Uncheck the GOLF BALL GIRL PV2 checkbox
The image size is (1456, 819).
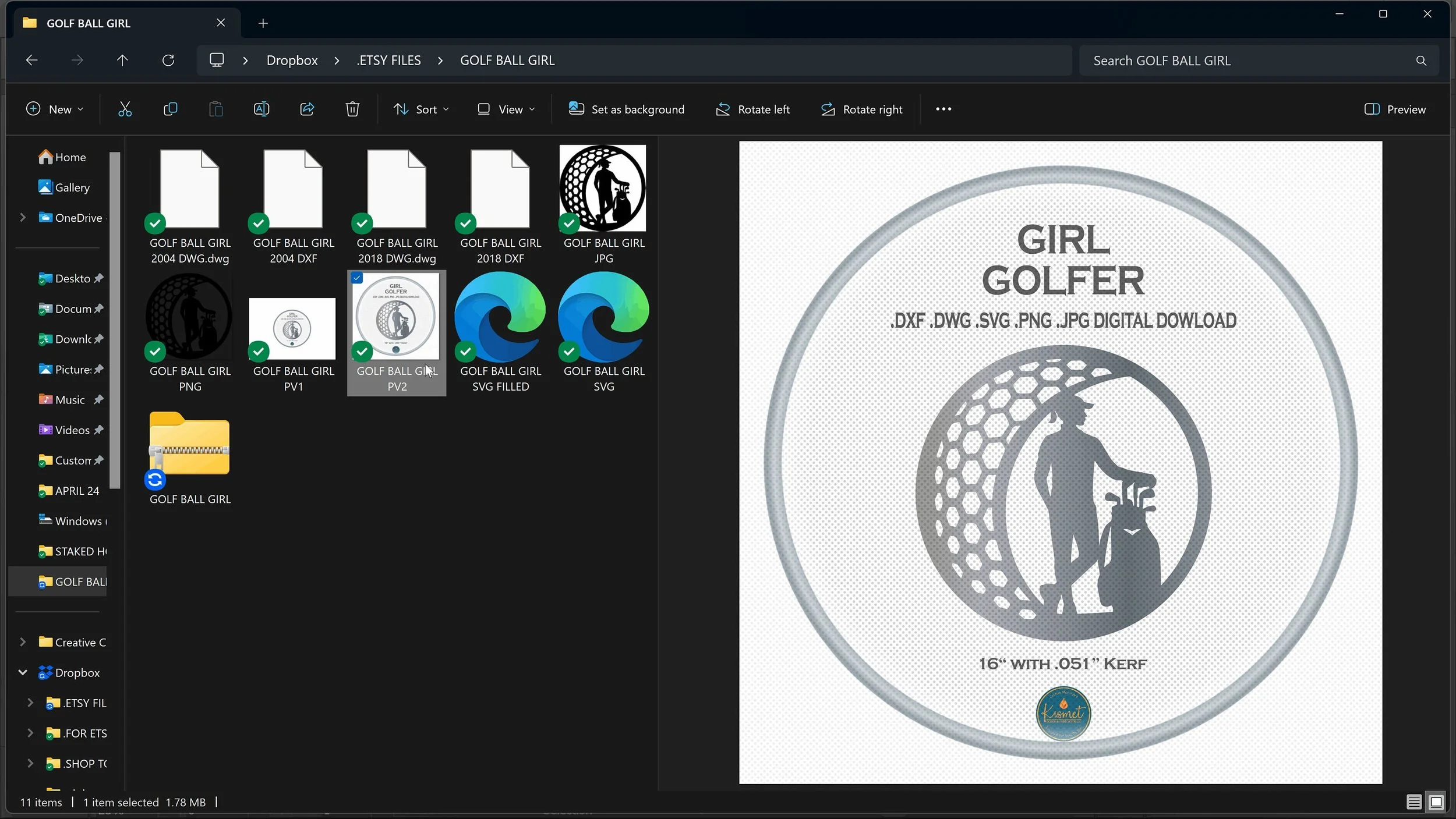click(357, 278)
